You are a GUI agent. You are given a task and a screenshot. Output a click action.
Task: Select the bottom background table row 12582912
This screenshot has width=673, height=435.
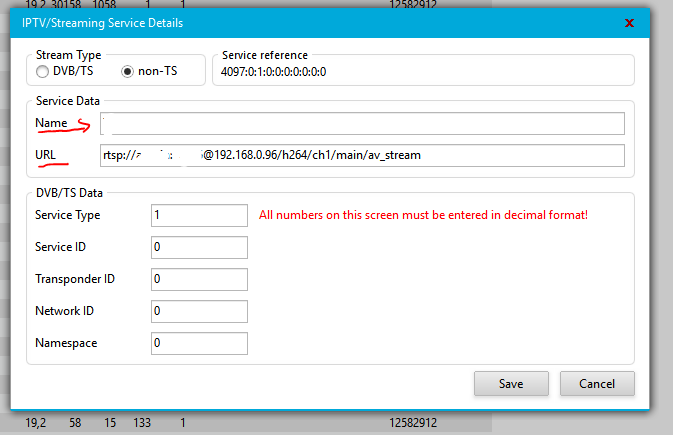point(412,423)
